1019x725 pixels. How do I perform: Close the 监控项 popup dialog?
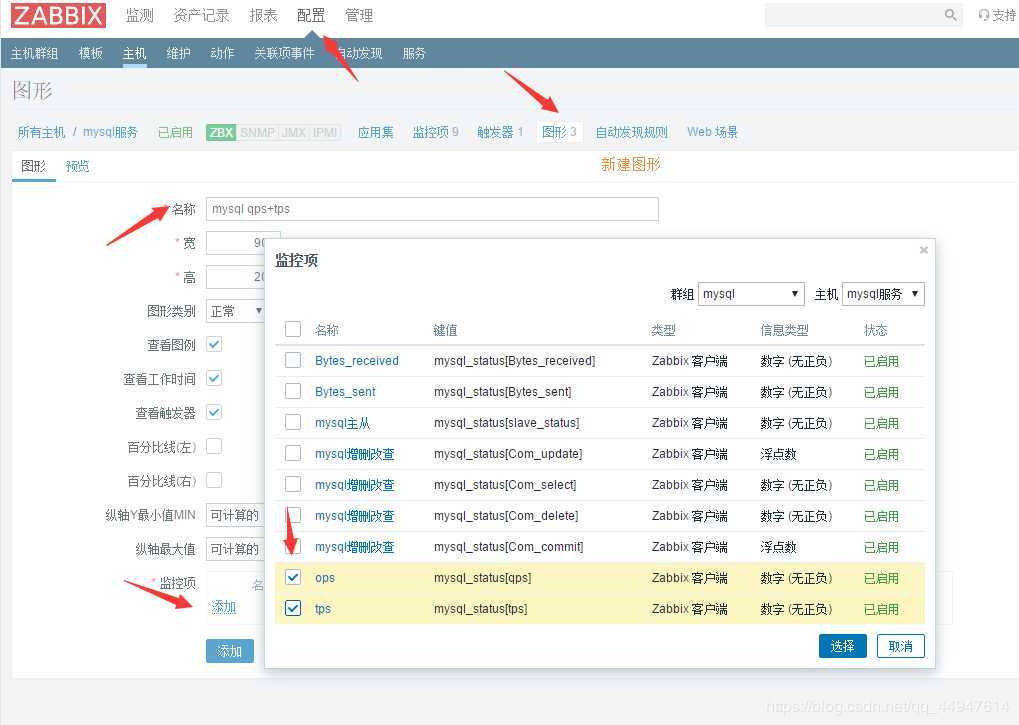pyautogui.click(x=923, y=250)
